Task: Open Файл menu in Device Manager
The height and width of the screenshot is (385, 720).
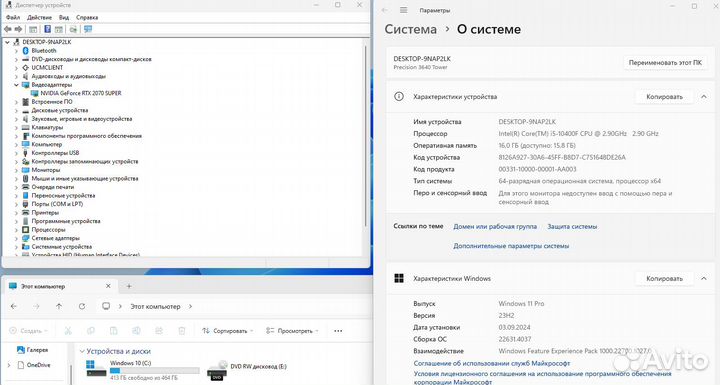Action: [x=13, y=17]
